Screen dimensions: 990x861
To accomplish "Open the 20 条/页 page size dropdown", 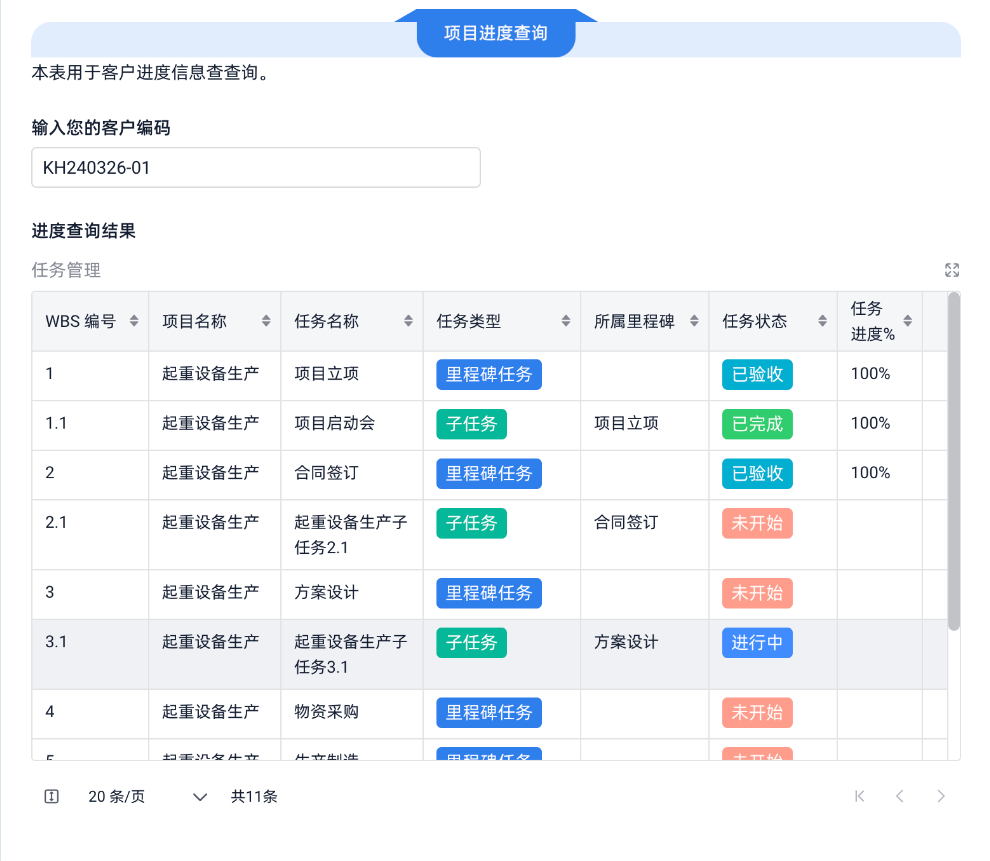I will tap(147, 796).
